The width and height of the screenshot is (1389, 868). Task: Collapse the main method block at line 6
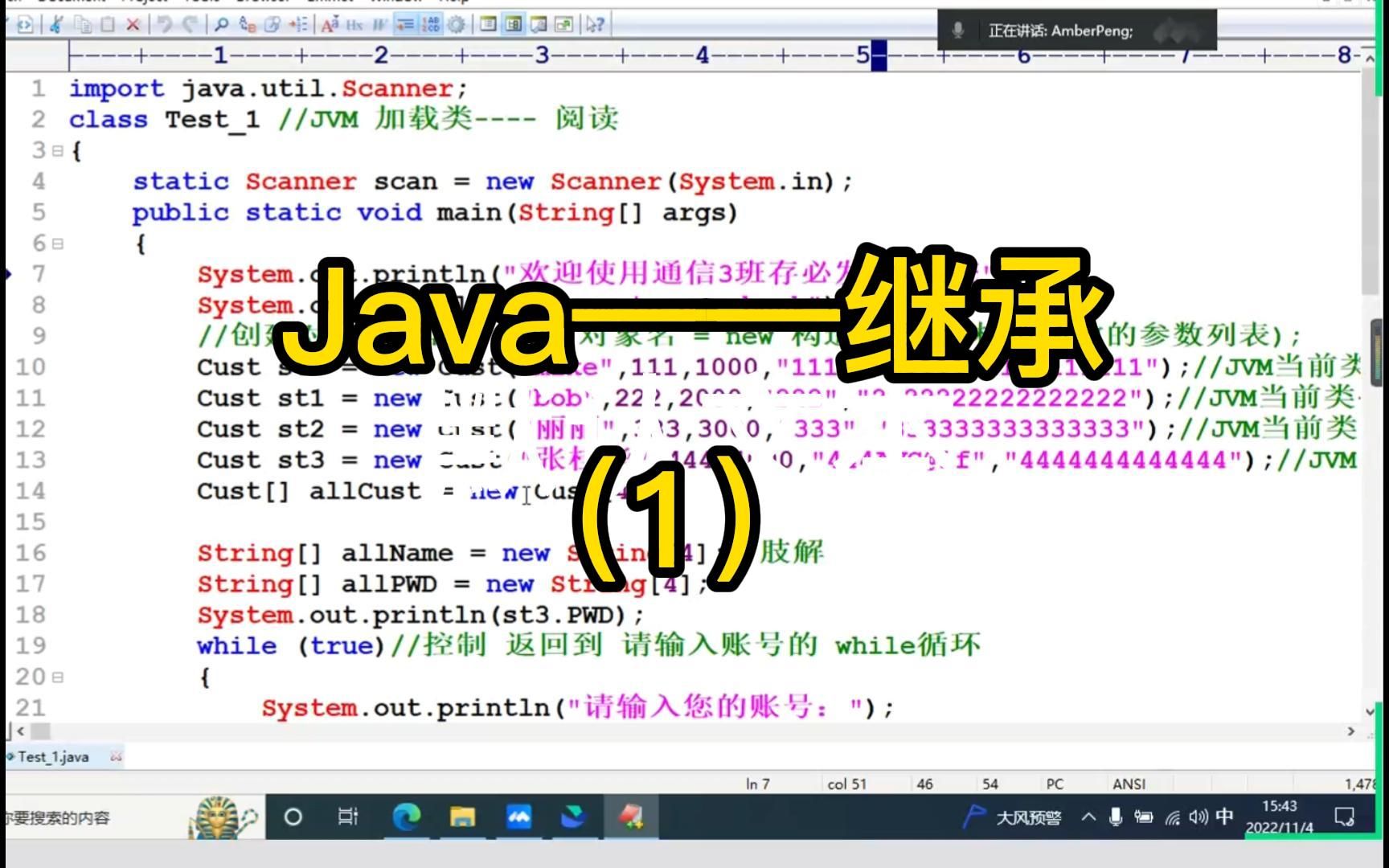click(x=57, y=244)
